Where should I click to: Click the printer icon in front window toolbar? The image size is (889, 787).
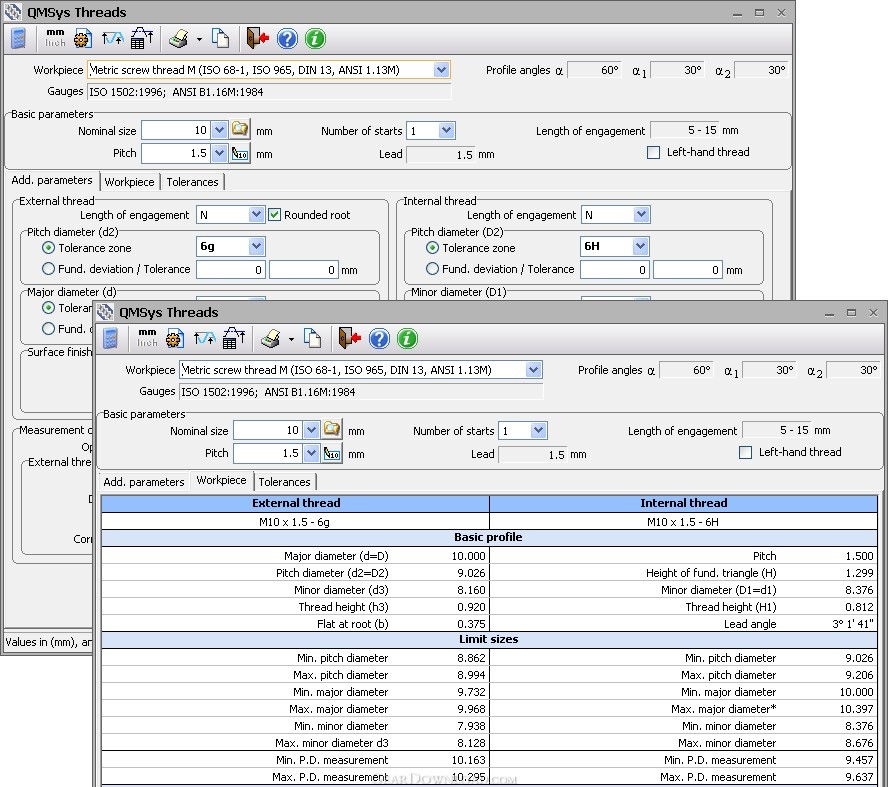tap(270, 339)
